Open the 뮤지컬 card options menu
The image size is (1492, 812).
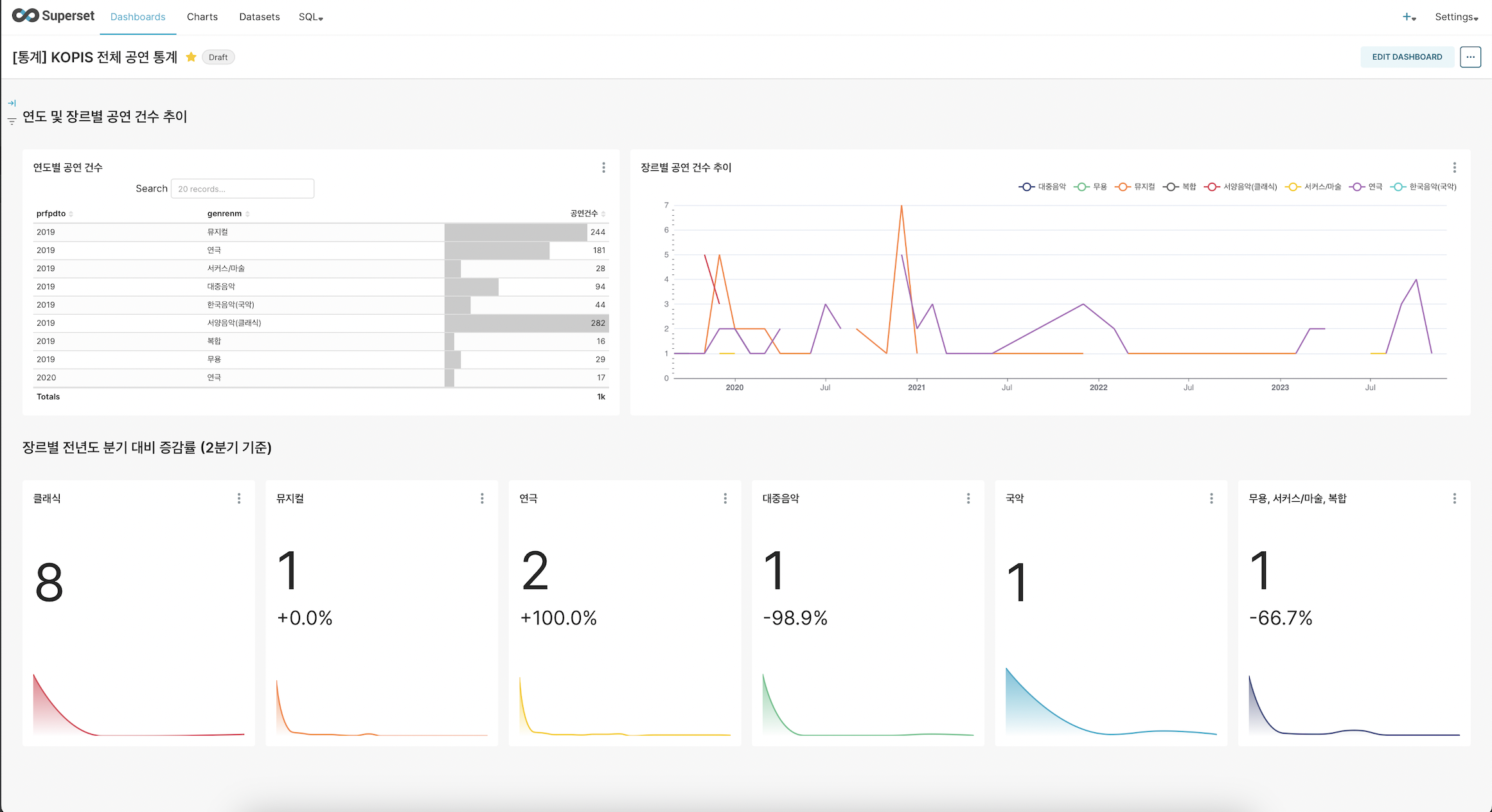(x=482, y=499)
